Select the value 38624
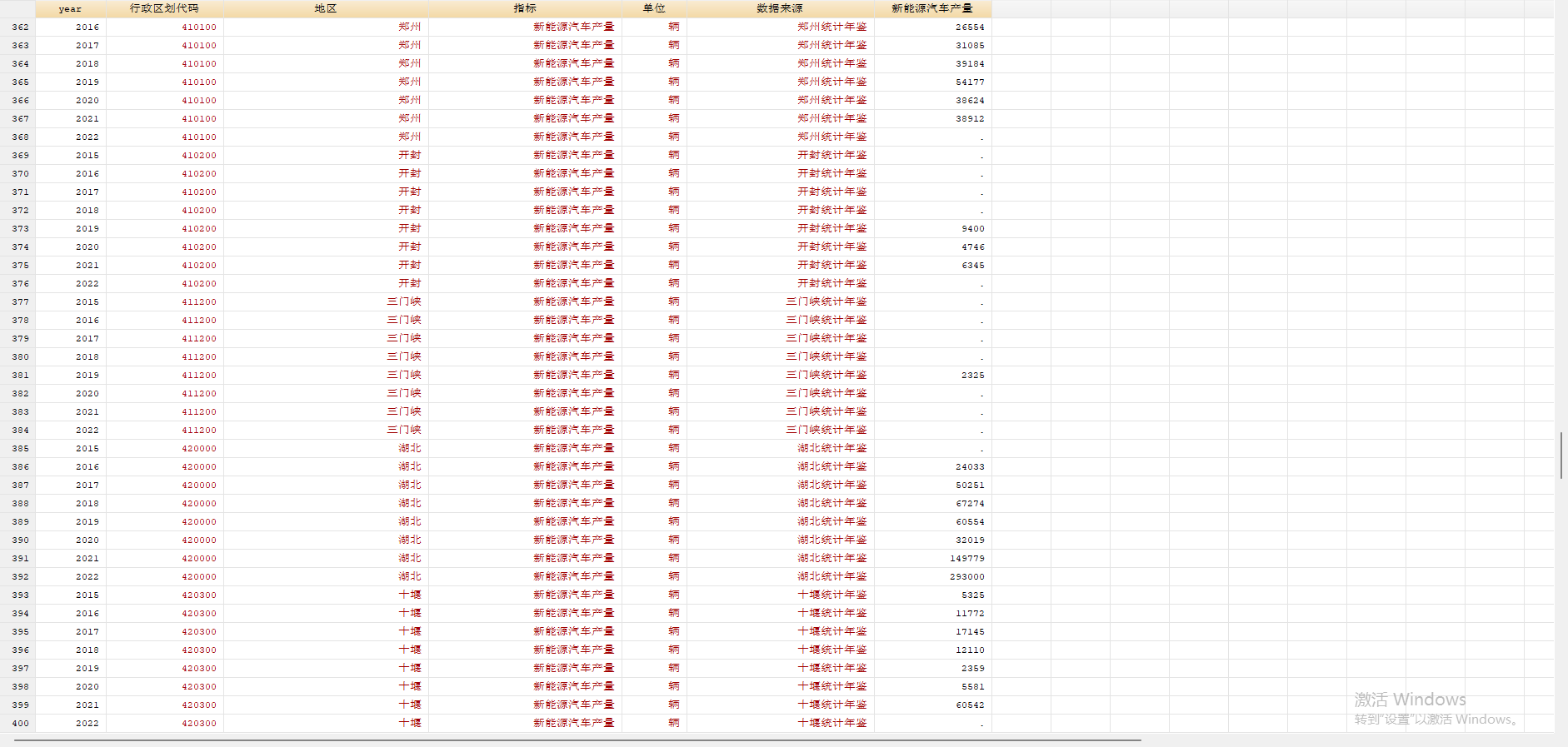 (970, 101)
